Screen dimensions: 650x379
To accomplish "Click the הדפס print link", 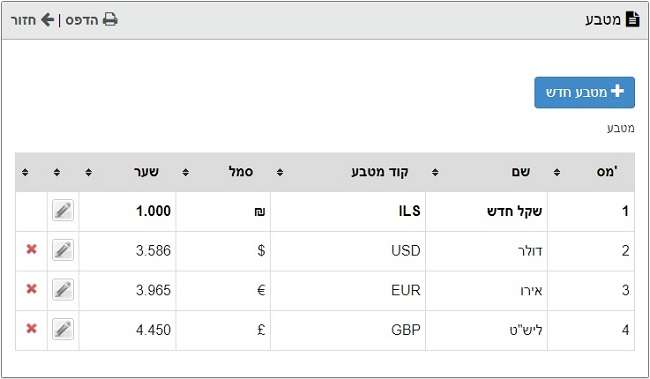I will pos(82,20).
